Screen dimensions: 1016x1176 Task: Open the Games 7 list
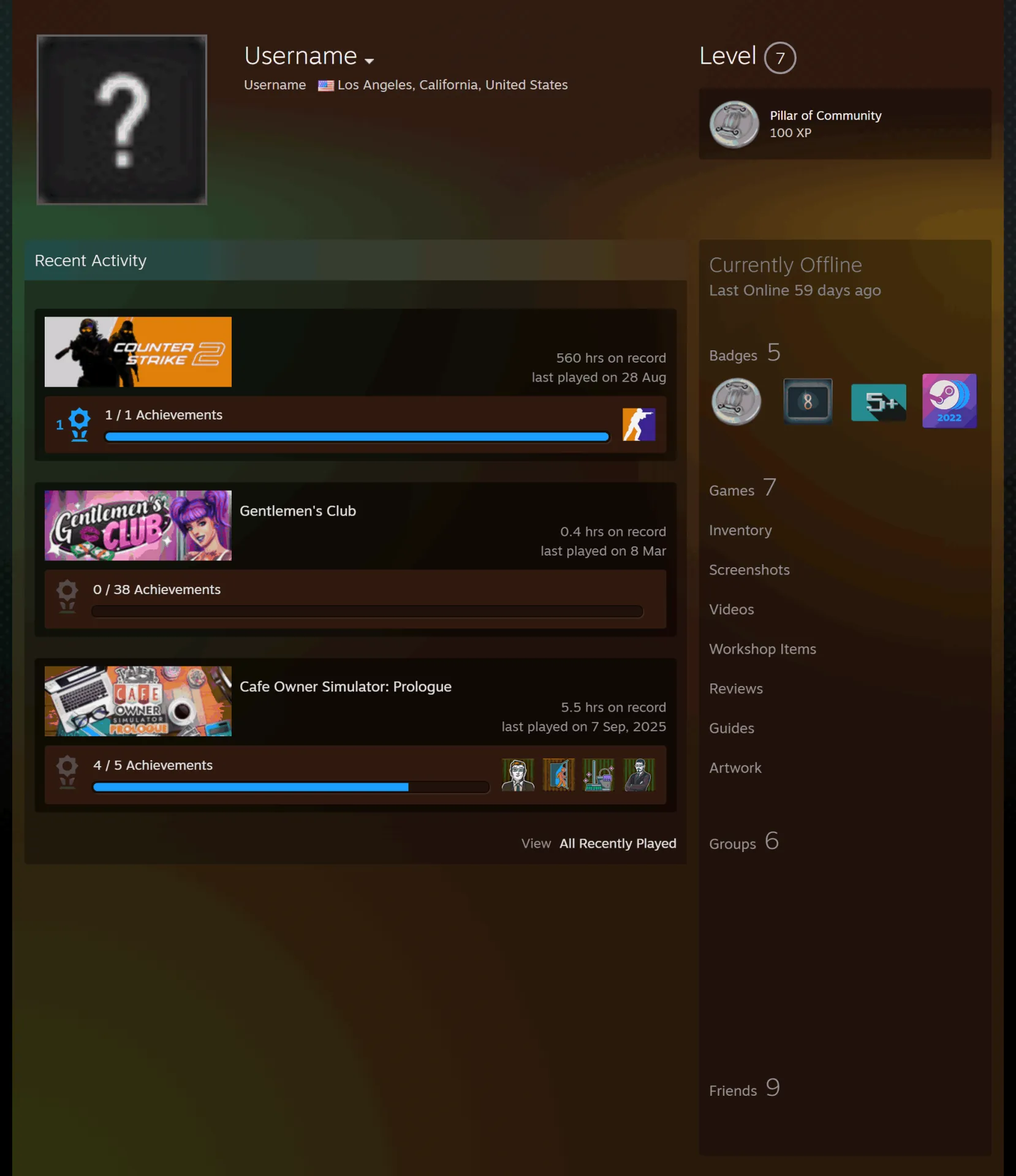(x=743, y=489)
